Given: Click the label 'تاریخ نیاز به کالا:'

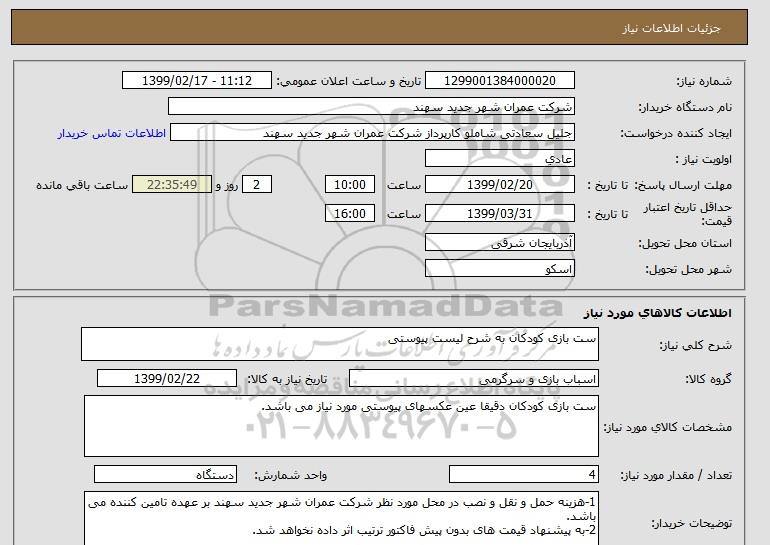Looking at the screenshot, I should (x=287, y=379).
